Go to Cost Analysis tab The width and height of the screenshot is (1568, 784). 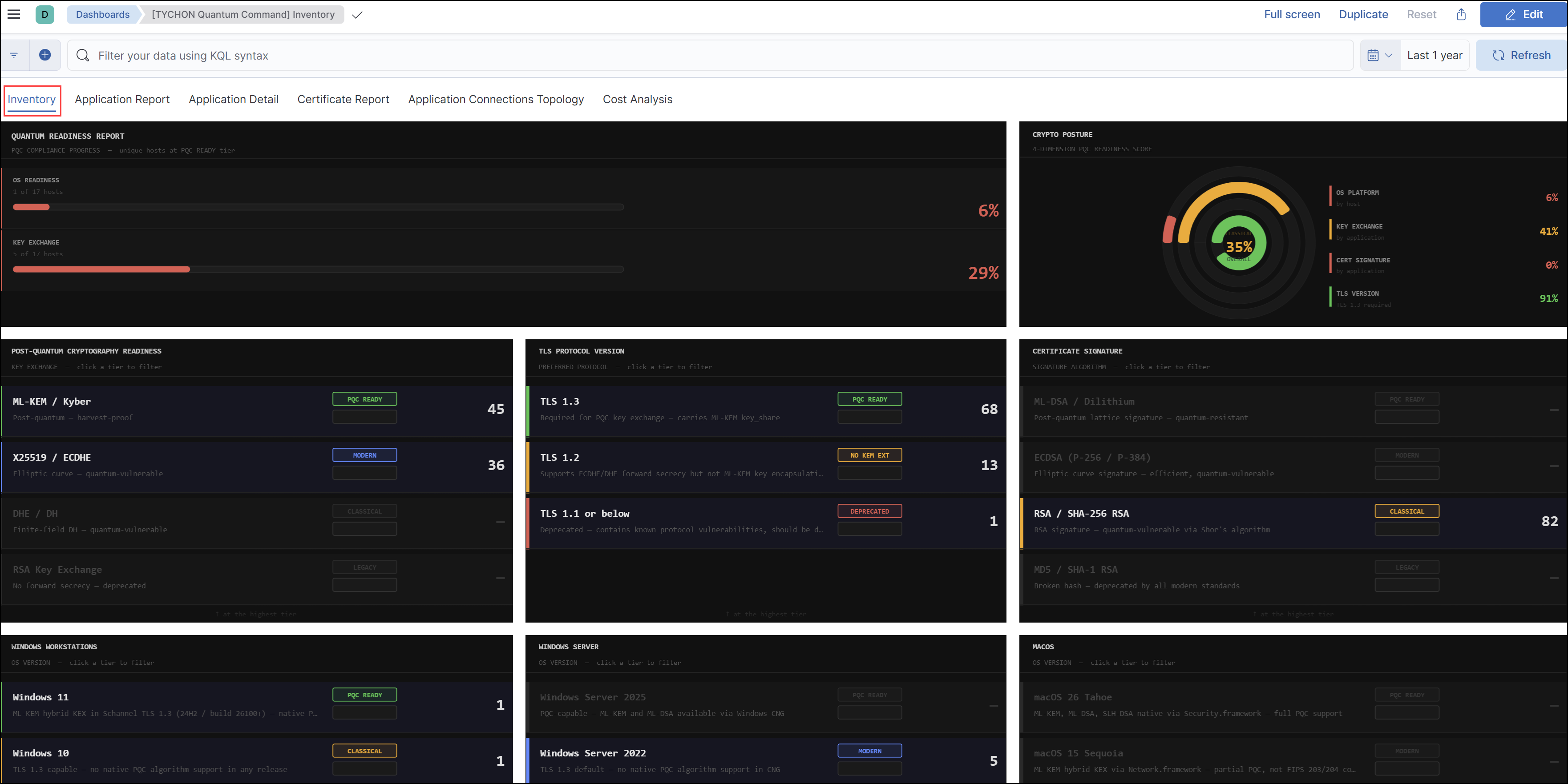(x=637, y=99)
